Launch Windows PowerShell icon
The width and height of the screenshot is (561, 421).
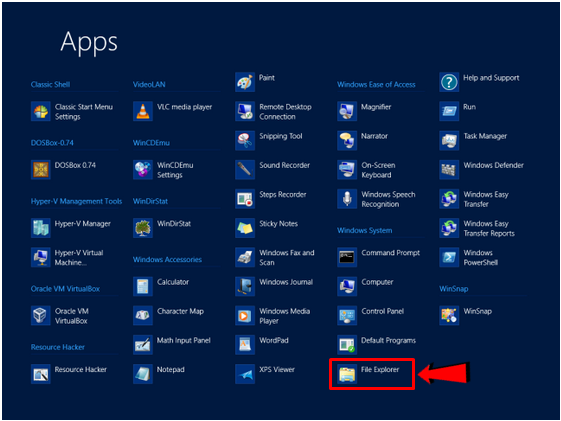coord(449,257)
